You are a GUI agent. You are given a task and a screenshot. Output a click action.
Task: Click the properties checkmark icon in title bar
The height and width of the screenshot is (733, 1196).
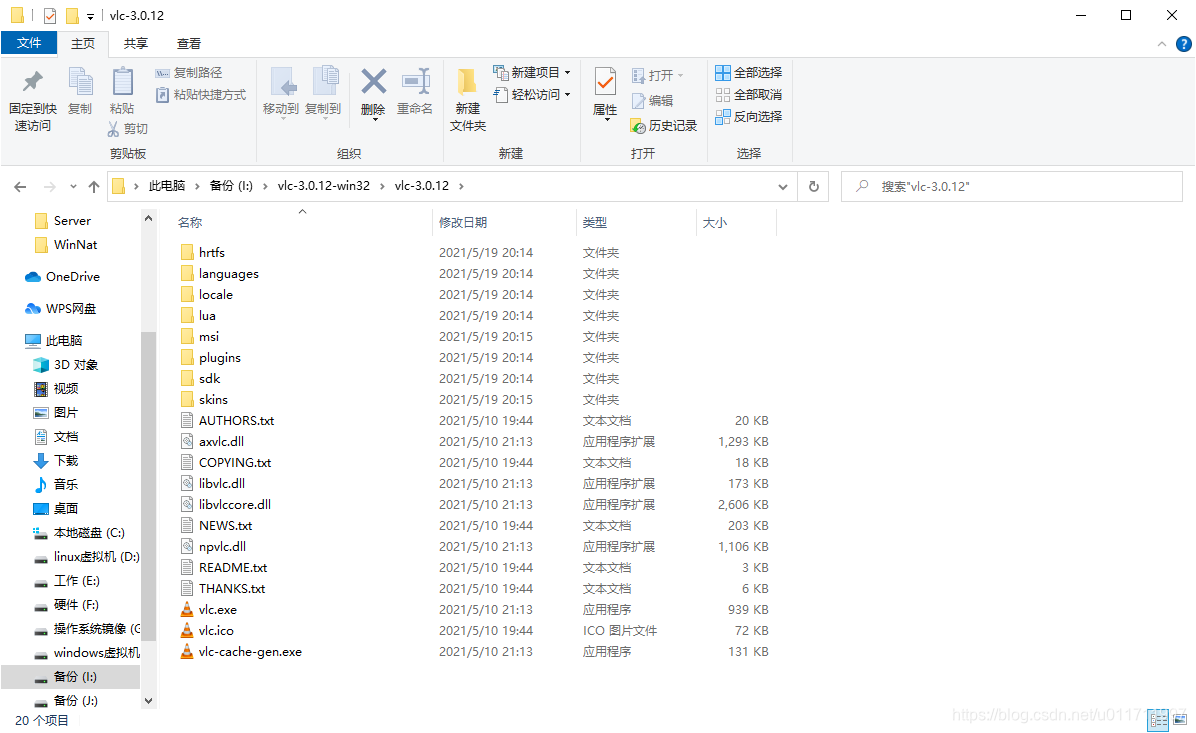pyautogui.click(x=50, y=15)
